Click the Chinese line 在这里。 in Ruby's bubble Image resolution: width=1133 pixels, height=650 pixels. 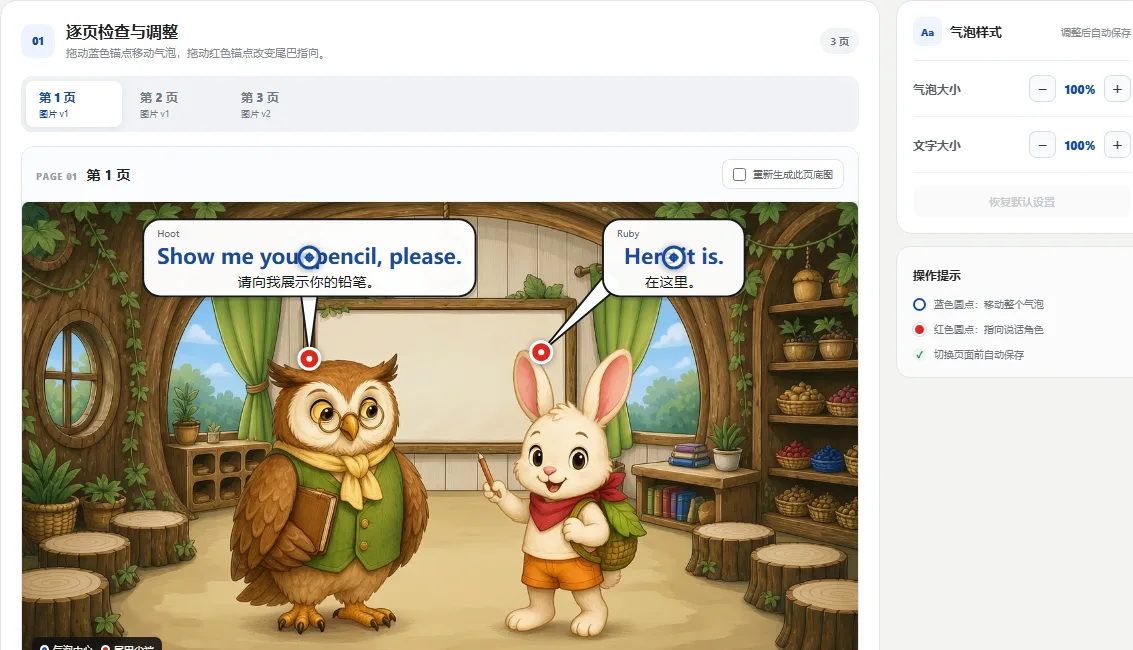click(670, 282)
